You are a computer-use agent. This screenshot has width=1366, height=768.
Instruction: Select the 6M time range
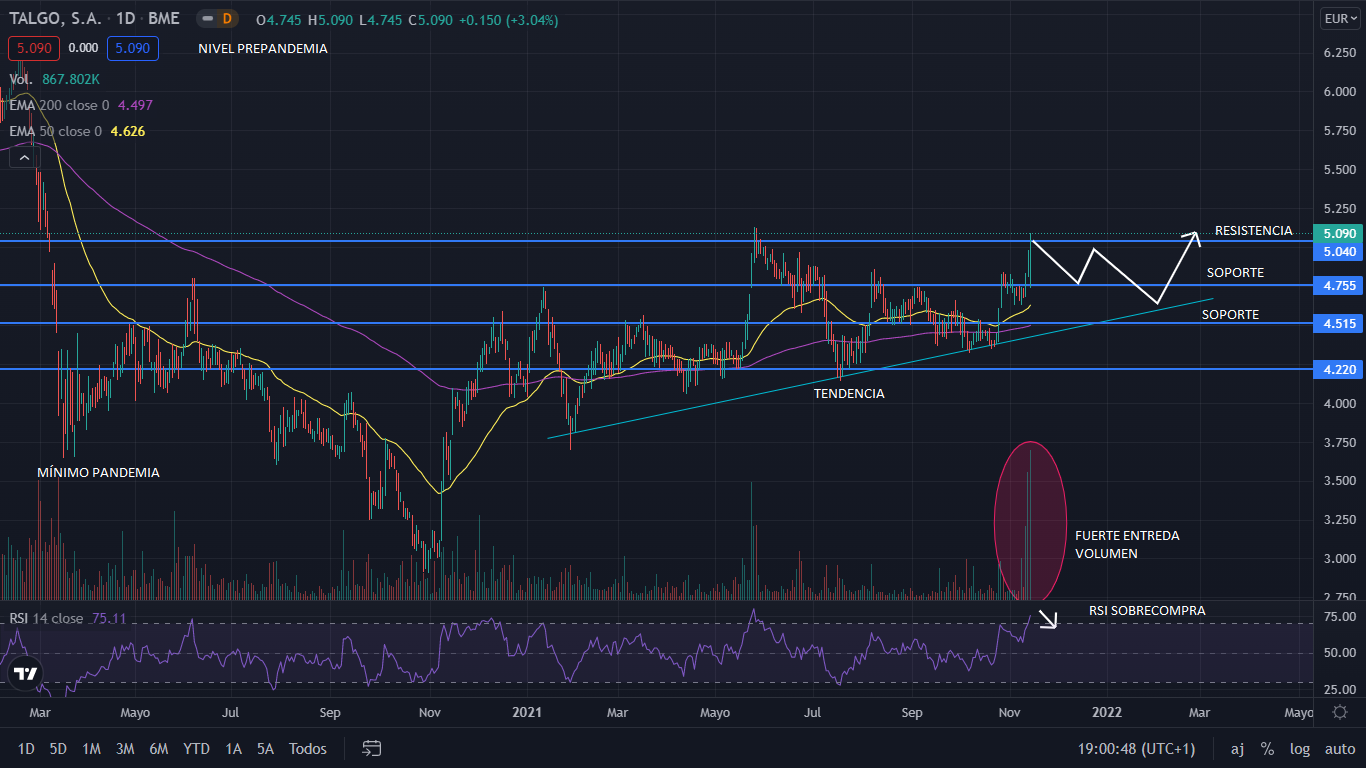click(x=158, y=748)
